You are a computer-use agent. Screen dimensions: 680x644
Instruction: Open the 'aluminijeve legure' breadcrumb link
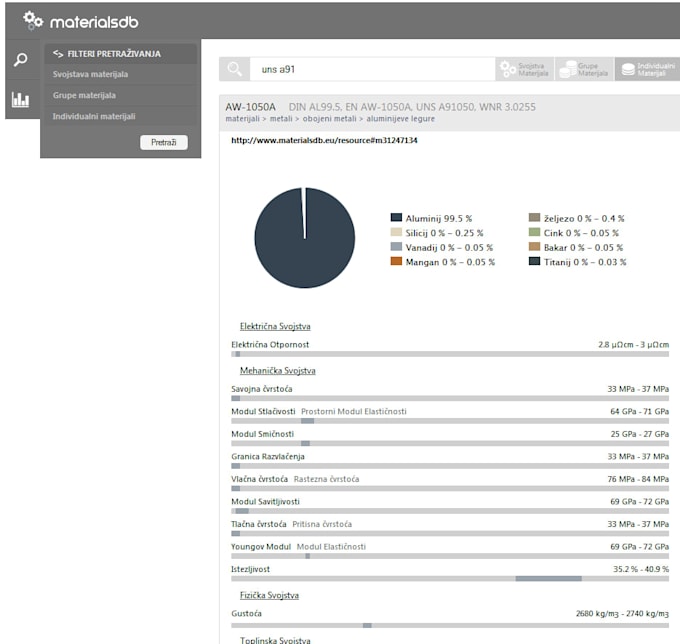click(x=400, y=119)
